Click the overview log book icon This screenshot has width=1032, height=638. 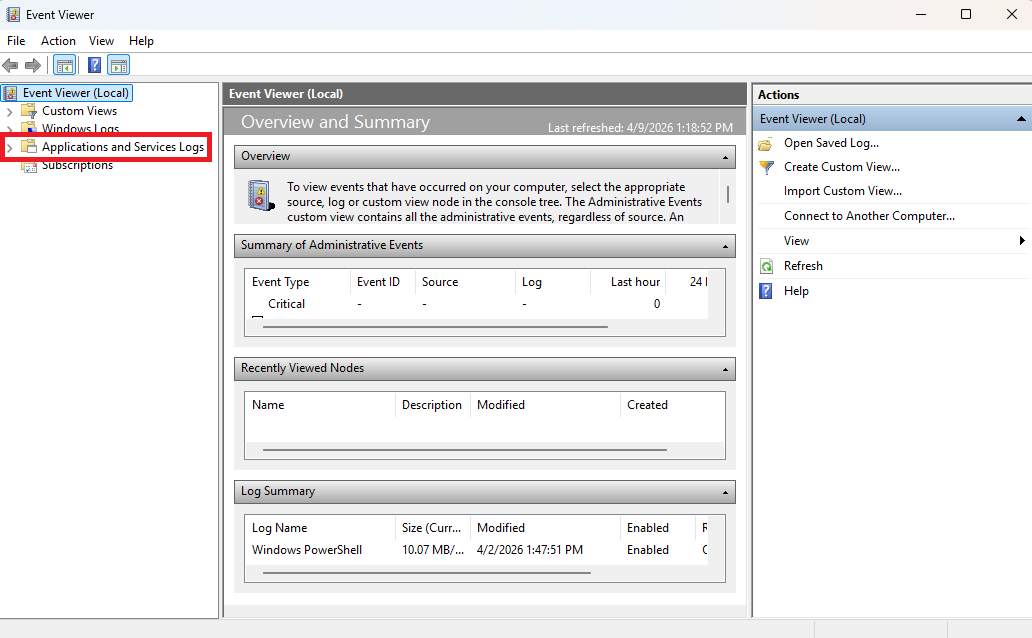click(x=261, y=196)
